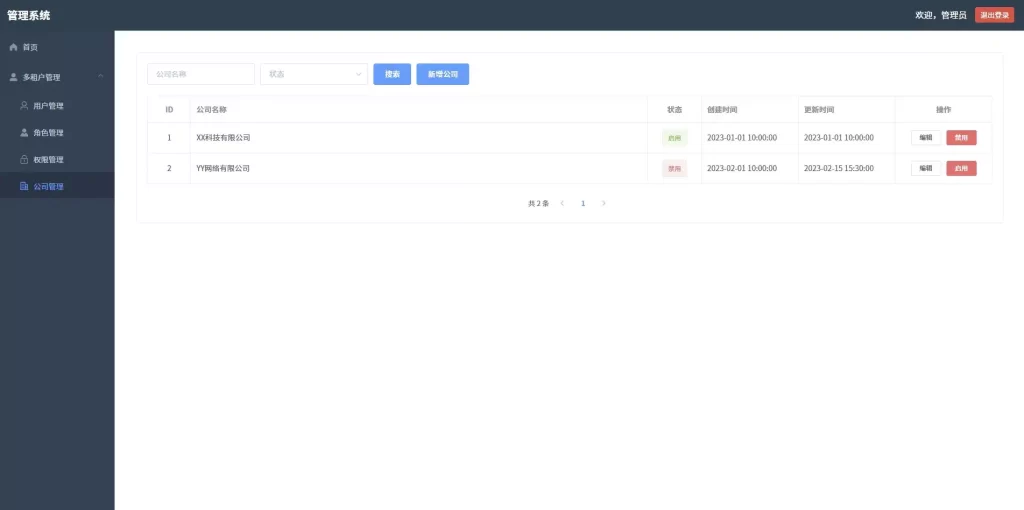Focus the 公司名称 search input
The image size is (1024, 510).
200,74
